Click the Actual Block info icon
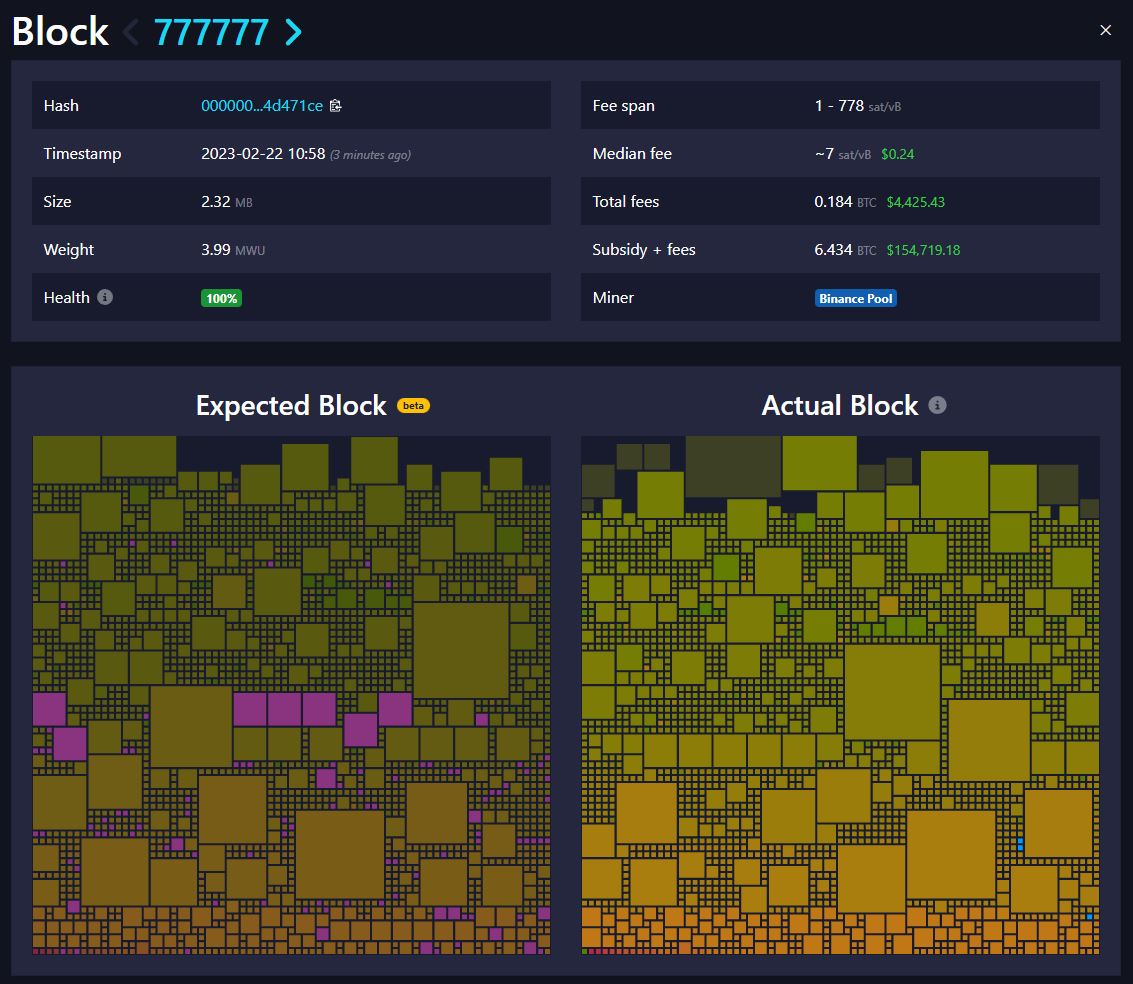The width and height of the screenshot is (1133, 984). pyautogui.click(x=937, y=405)
